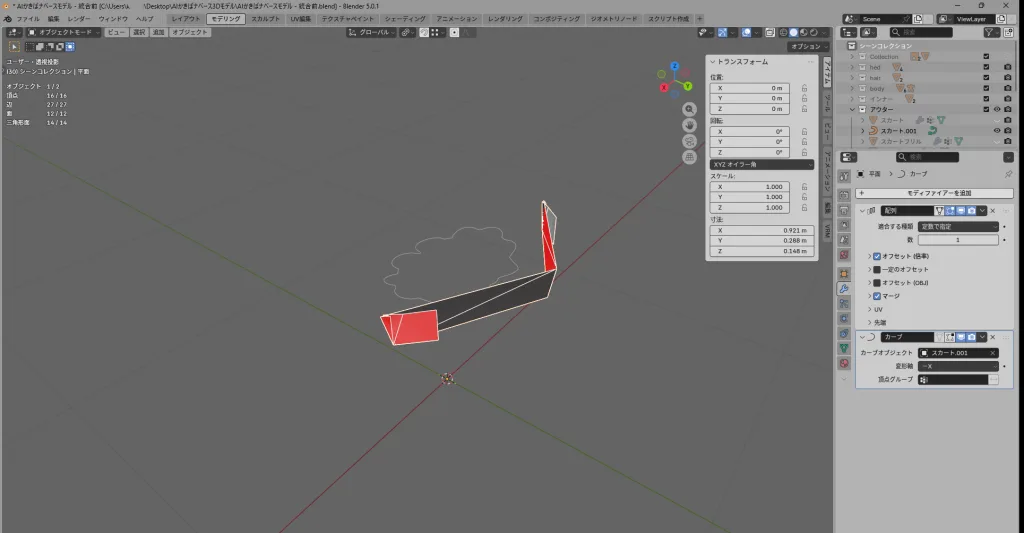The width and height of the screenshot is (1024, 533).
Task: Uncheck the マージ checkbox
Action: point(877,296)
